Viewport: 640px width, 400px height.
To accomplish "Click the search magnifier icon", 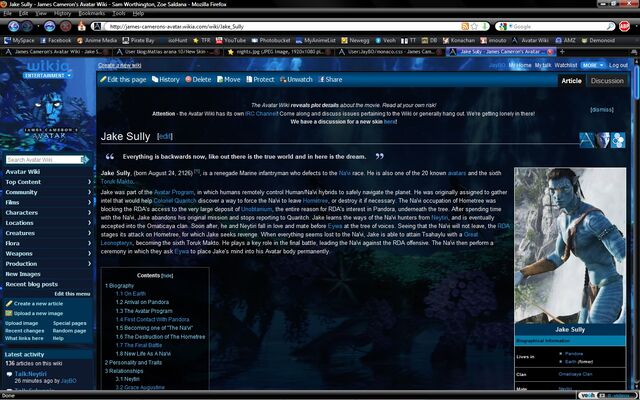I will [610, 27].
